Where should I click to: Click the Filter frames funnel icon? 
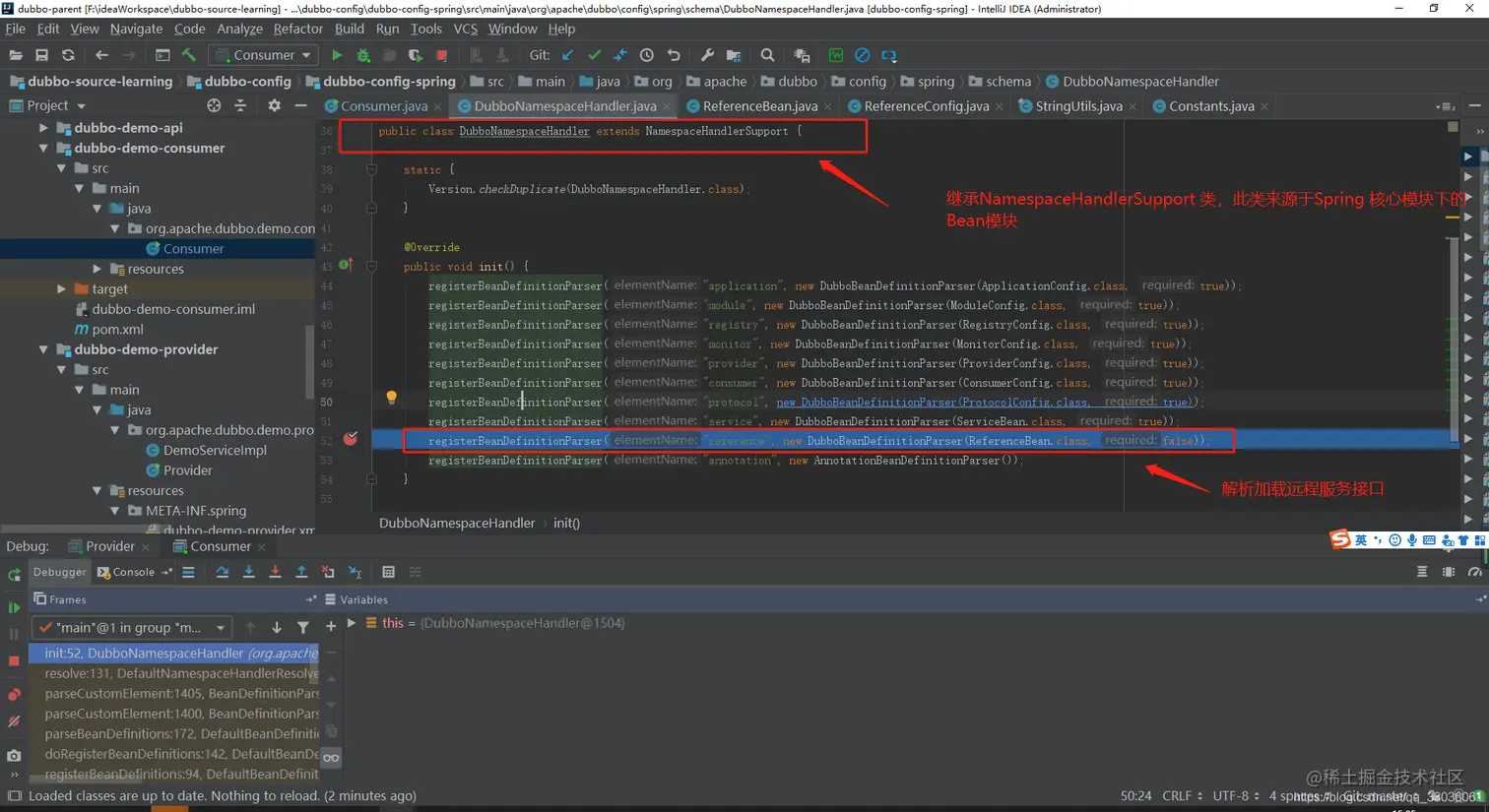303,627
